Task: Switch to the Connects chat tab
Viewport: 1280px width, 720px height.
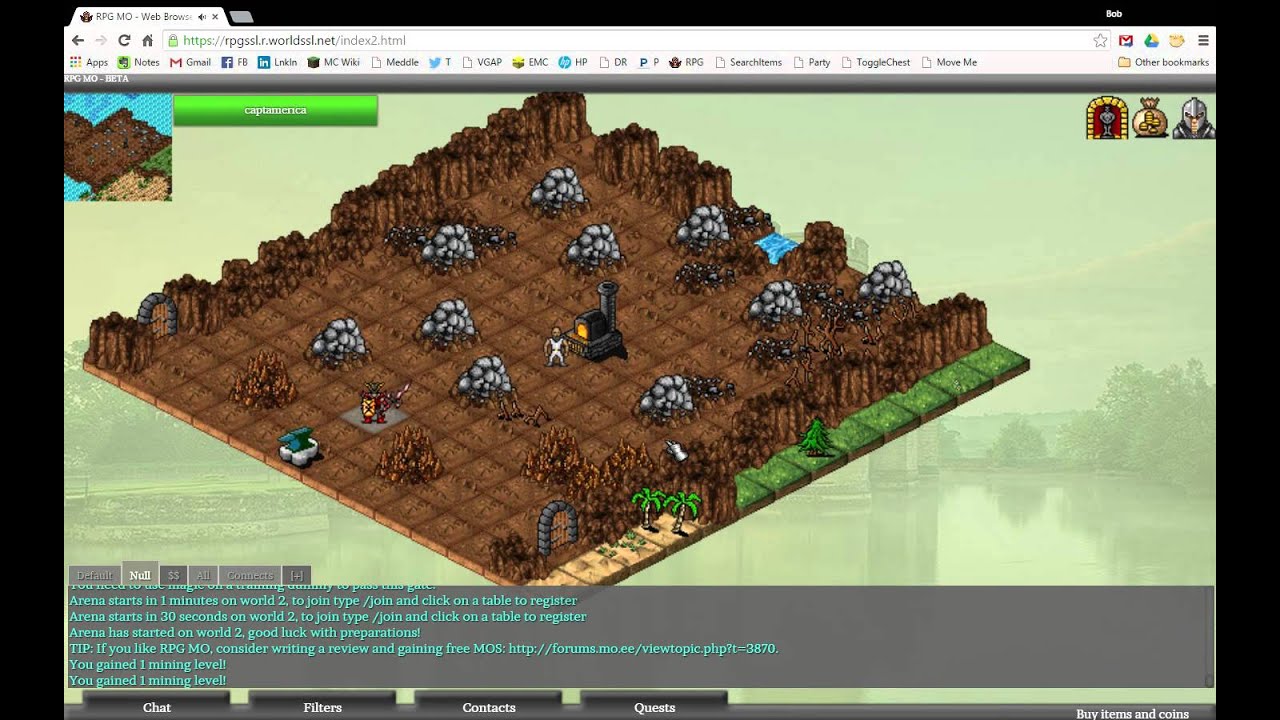Action: [250, 575]
